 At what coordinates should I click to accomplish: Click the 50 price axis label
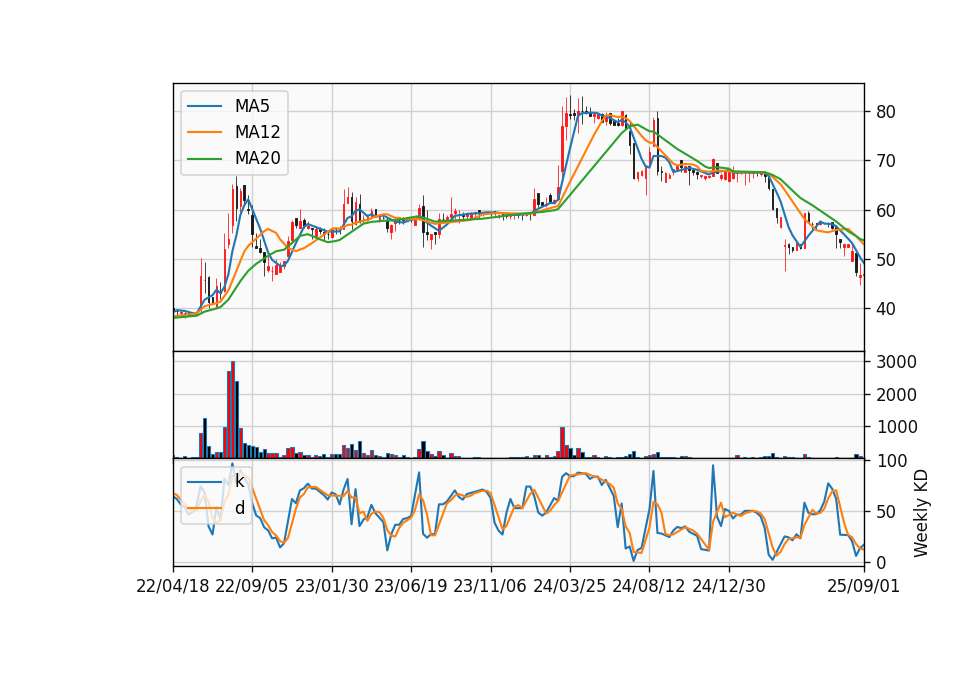click(885, 260)
